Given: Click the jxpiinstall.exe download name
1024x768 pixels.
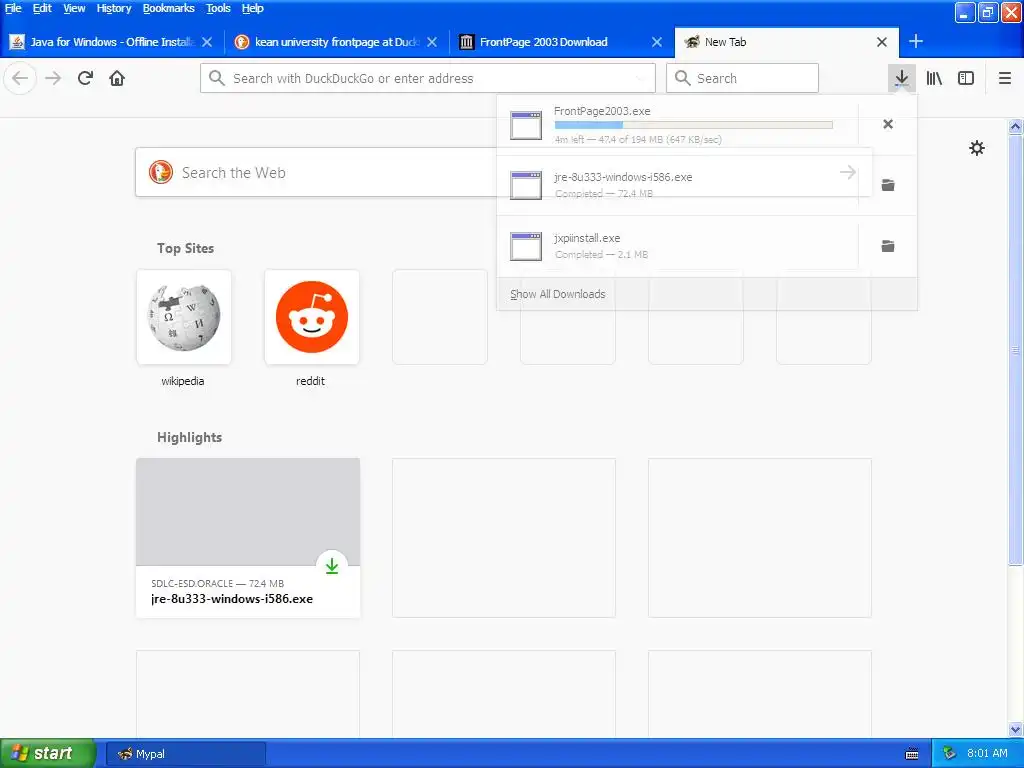Looking at the screenshot, I should tap(587, 238).
